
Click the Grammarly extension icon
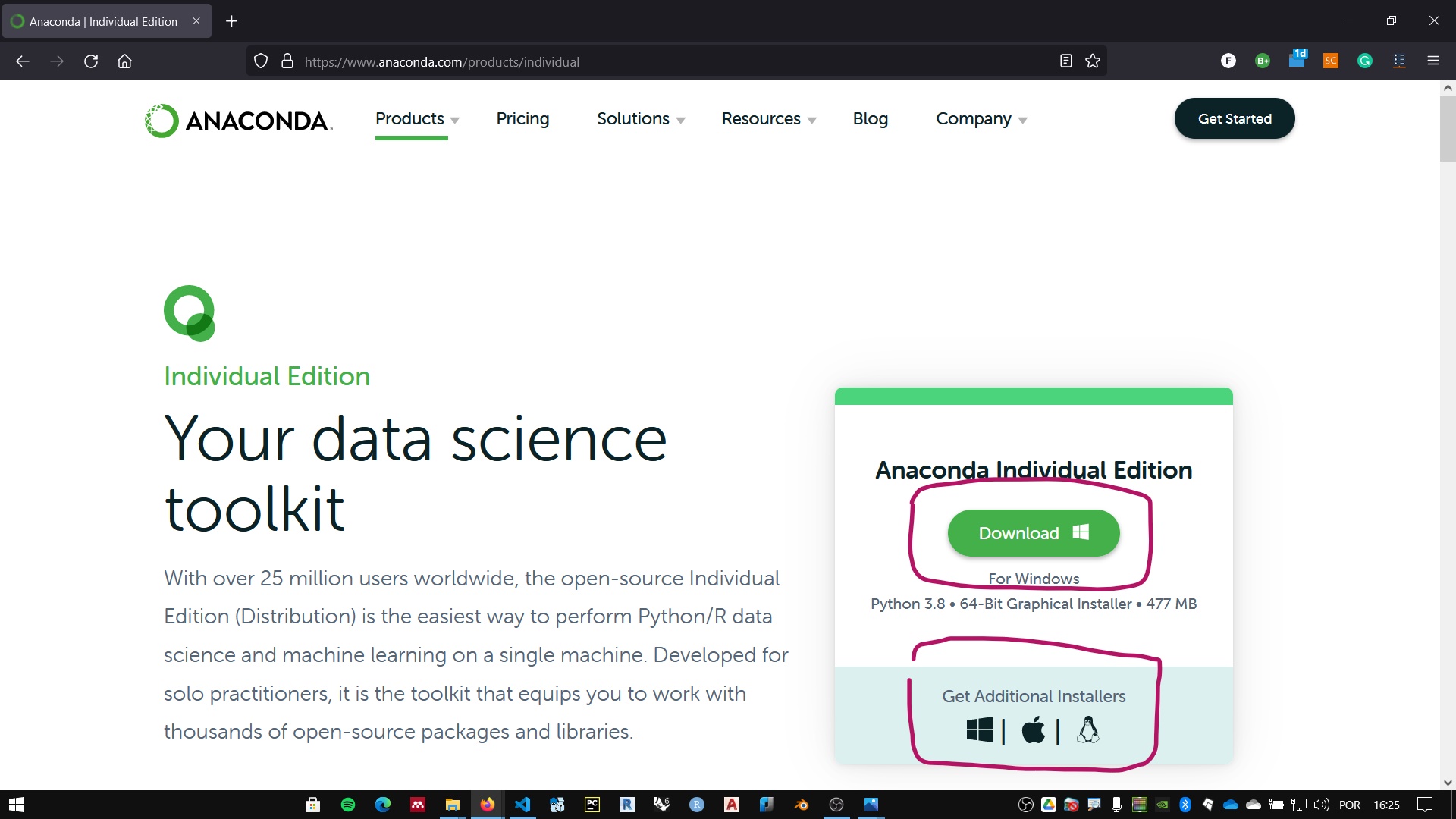1365,61
